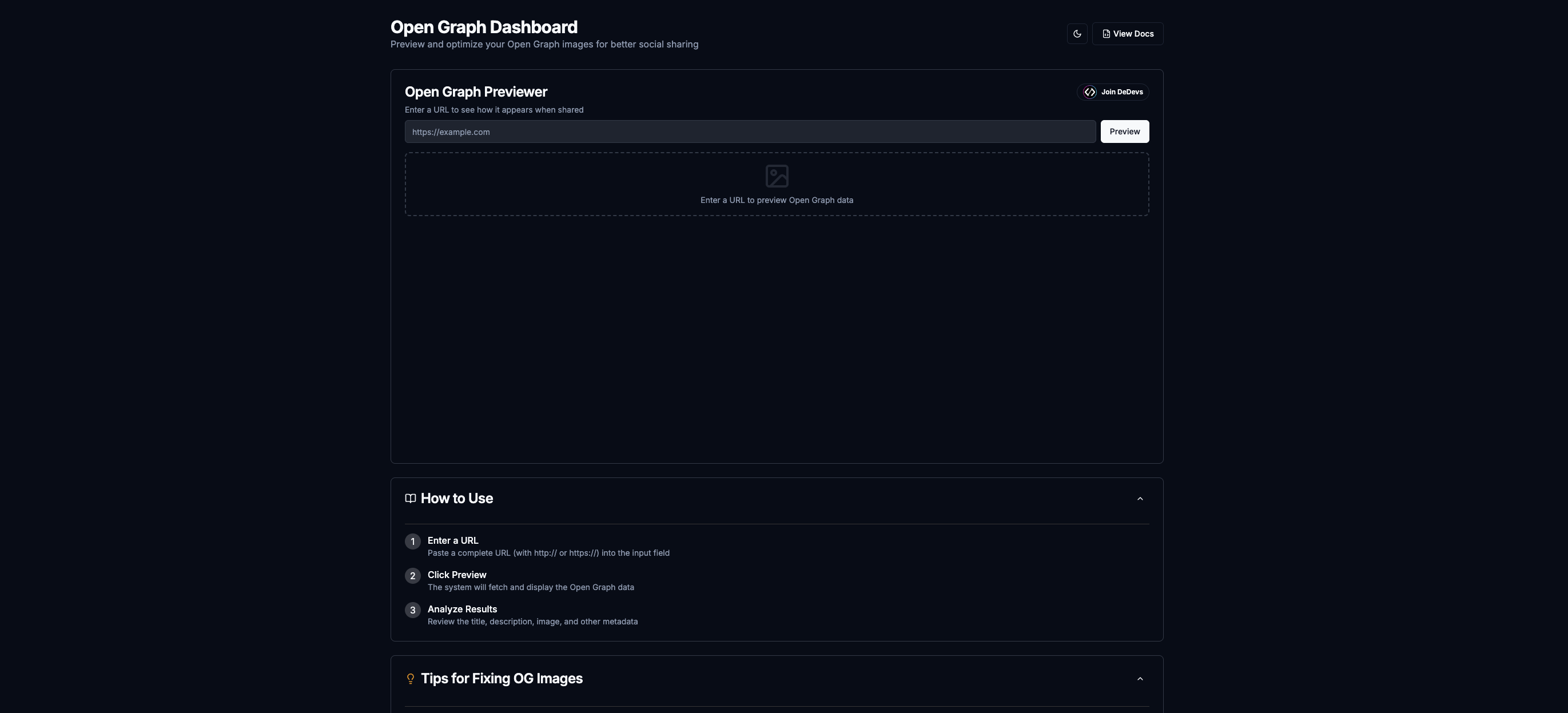The image size is (1568, 713).
Task: Click the Open Graph Dashboard title
Action: click(484, 27)
